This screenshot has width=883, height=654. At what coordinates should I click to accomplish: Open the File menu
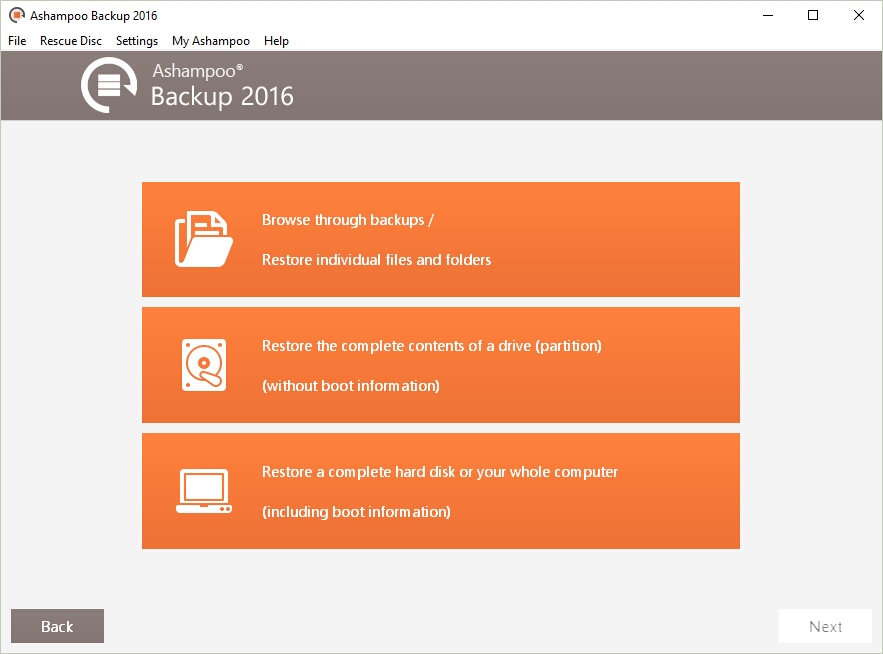[17, 41]
